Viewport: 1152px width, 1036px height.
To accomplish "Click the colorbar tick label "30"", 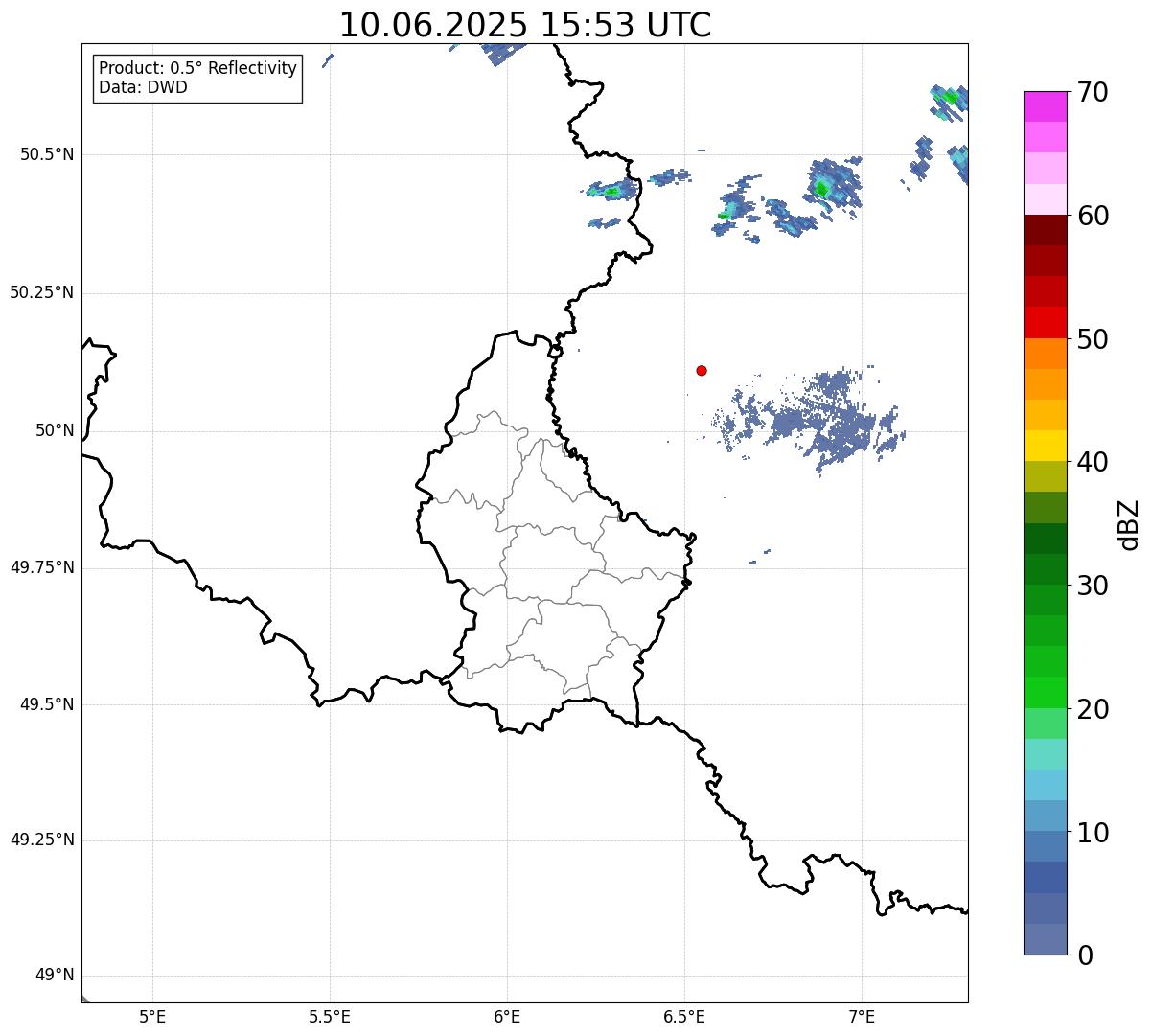I will pyautogui.click(x=1093, y=586).
